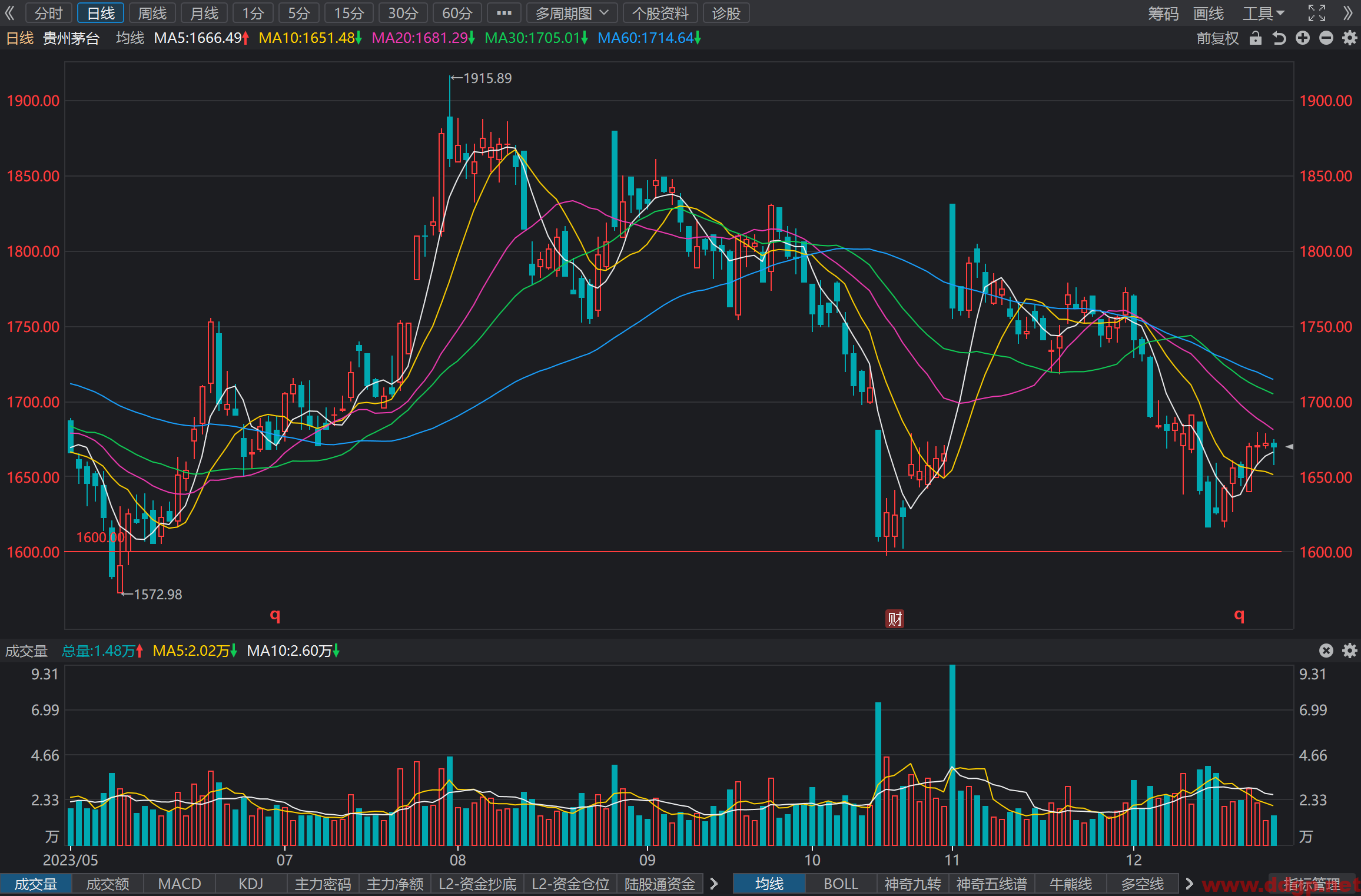Zoom in chart with plus circle icon
This screenshot has height=896, width=1361.
point(1303,38)
